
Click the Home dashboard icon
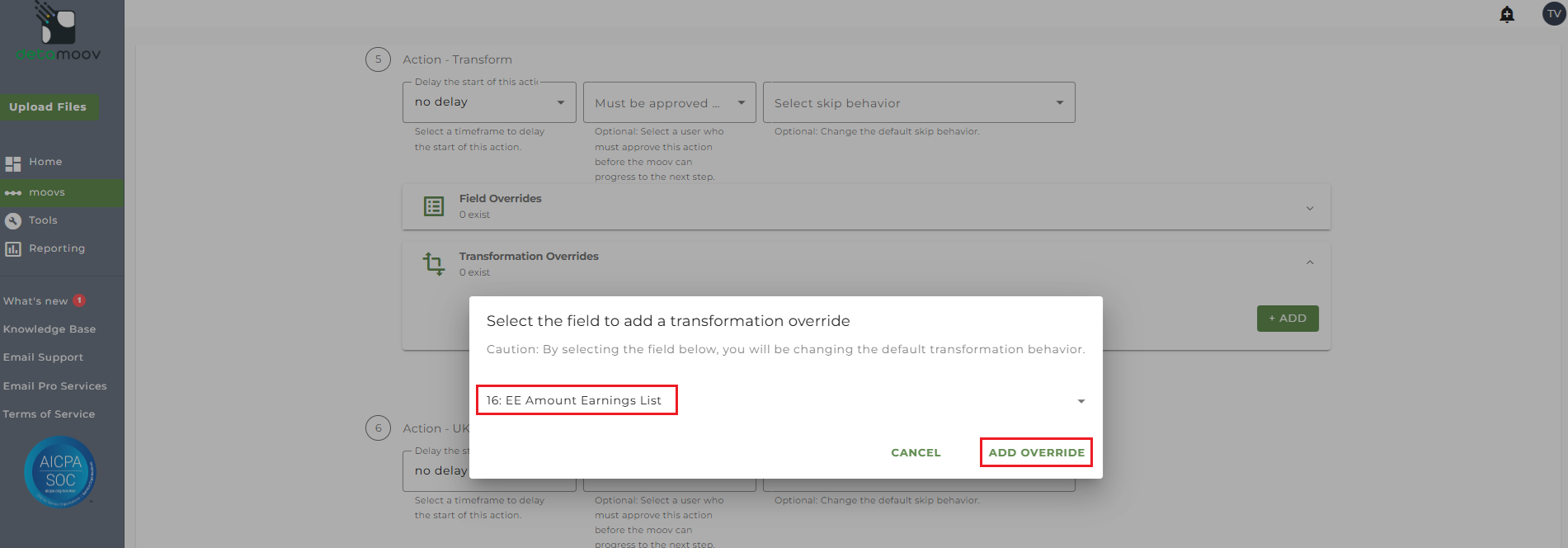13,163
